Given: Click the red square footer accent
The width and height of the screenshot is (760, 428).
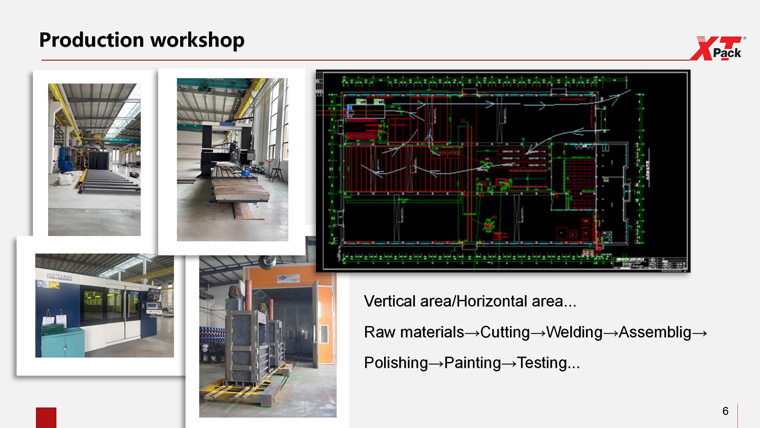Looking at the screenshot, I should click(x=46, y=418).
